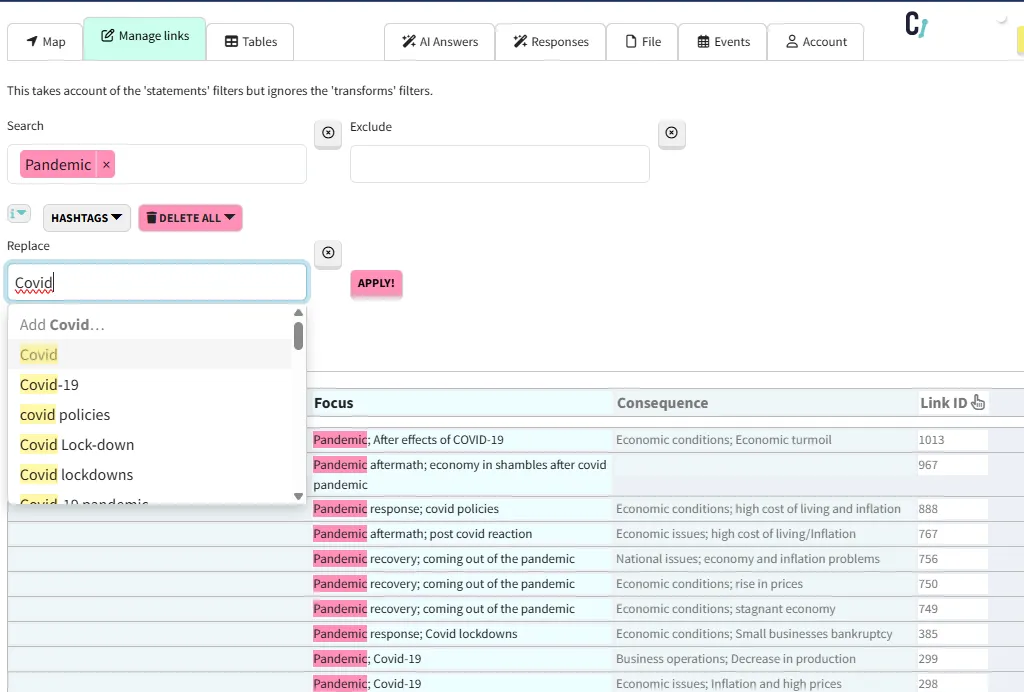Screen dimensions: 1024x692
Task: Clear the Exclude field with its X button
Action: (x=671, y=133)
